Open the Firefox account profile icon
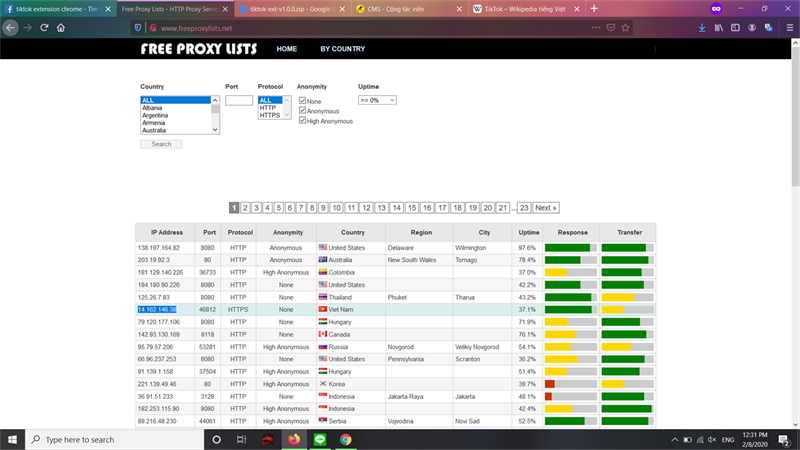The image size is (800, 450). [752, 28]
